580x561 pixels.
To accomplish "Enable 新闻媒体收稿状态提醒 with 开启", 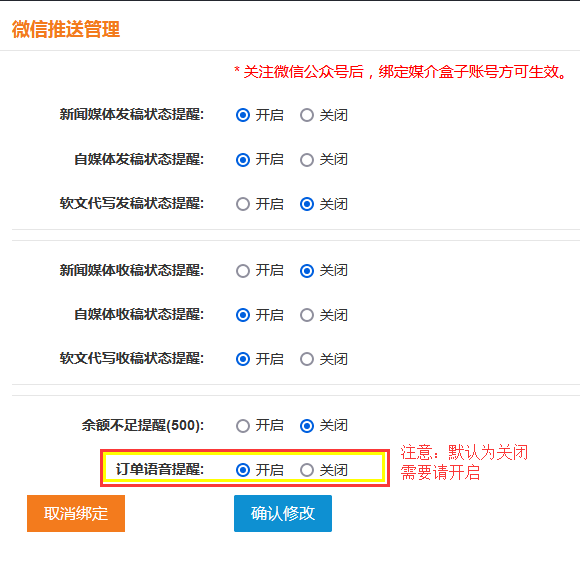I will click(x=243, y=271).
